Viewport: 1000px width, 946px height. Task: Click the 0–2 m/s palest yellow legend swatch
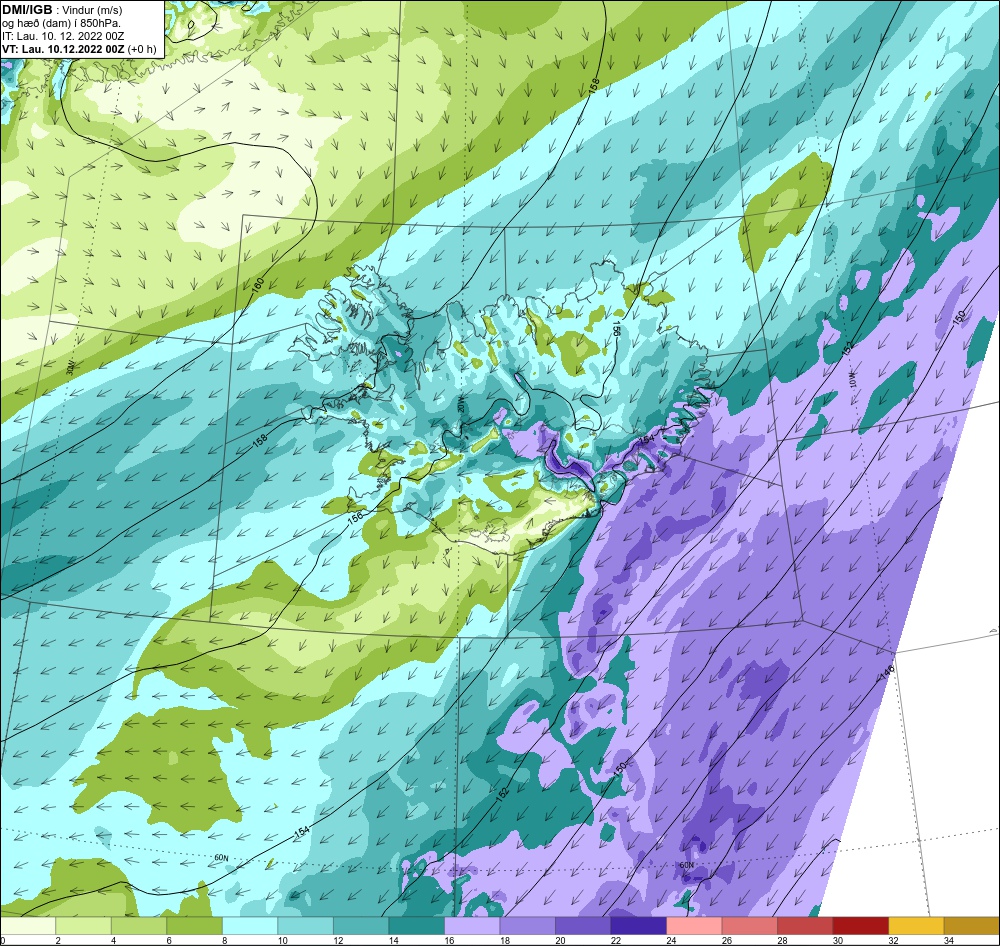point(28,926)
